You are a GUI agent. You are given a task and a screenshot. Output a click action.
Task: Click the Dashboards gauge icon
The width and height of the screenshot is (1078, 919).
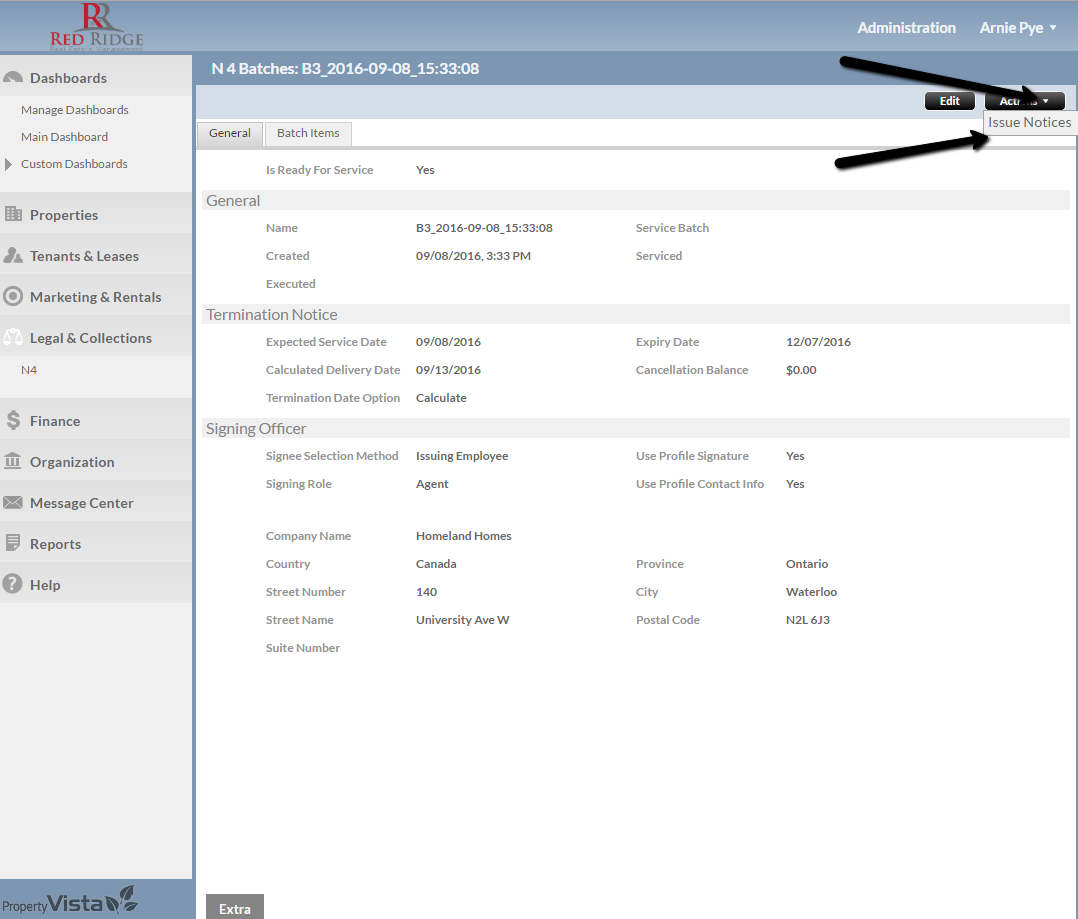point(13,78)
